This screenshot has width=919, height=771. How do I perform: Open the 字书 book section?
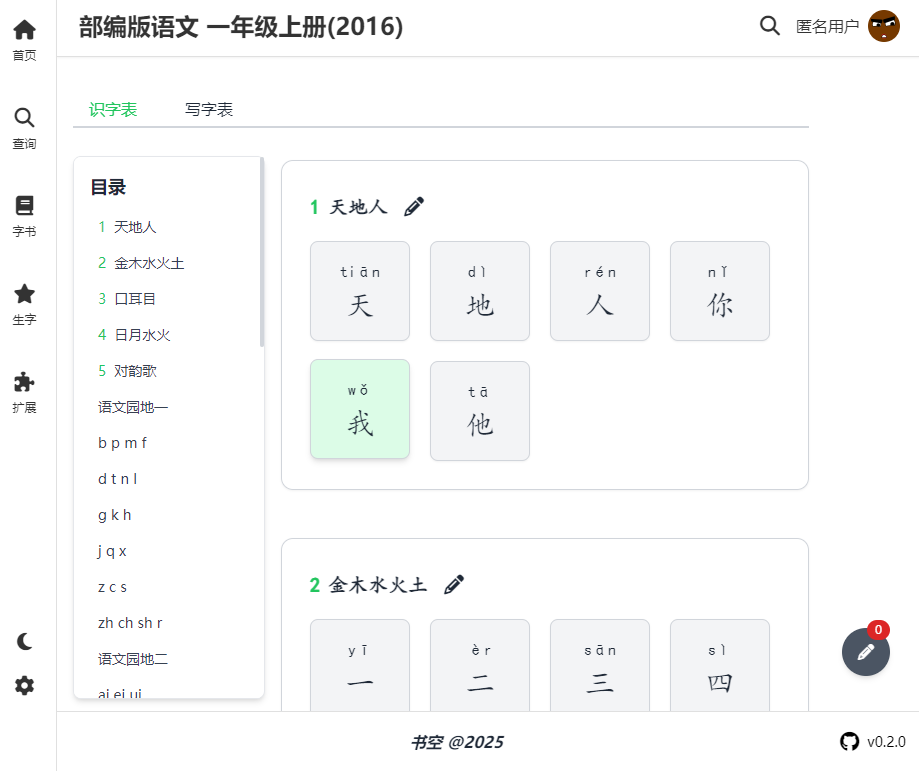click(24, 216)
